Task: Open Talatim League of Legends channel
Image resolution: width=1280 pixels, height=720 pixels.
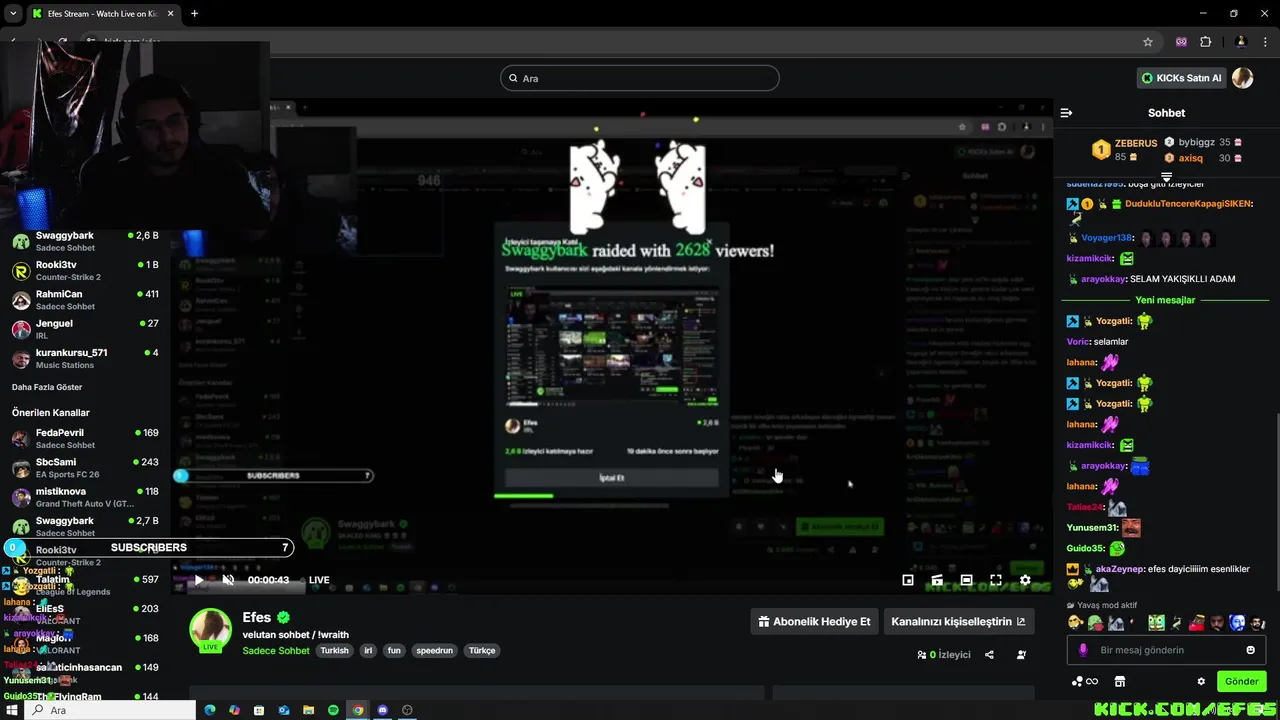Action: 85,585
